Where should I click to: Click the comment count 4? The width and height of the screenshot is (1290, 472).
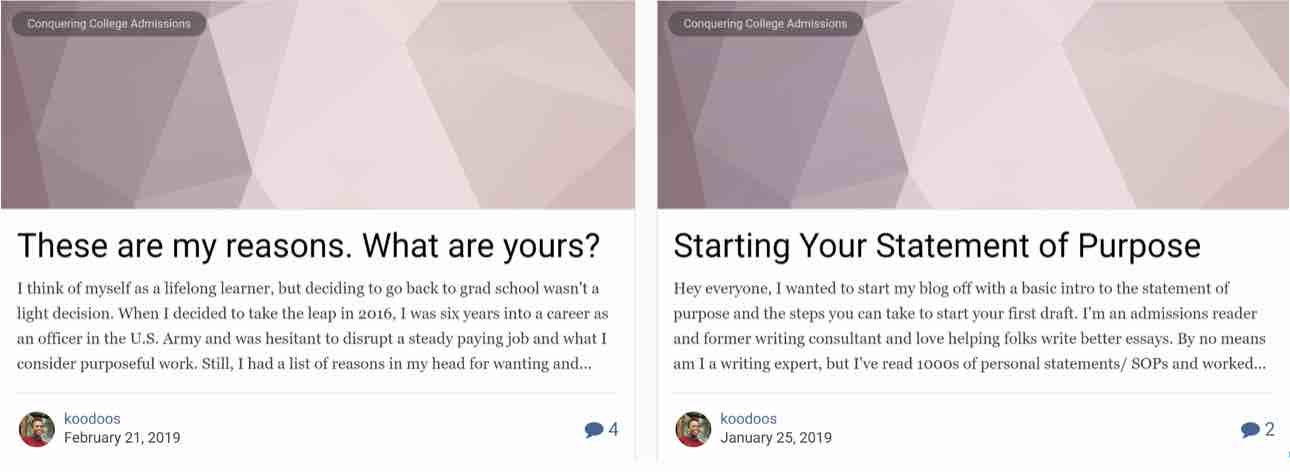click(x=613, y=429)
